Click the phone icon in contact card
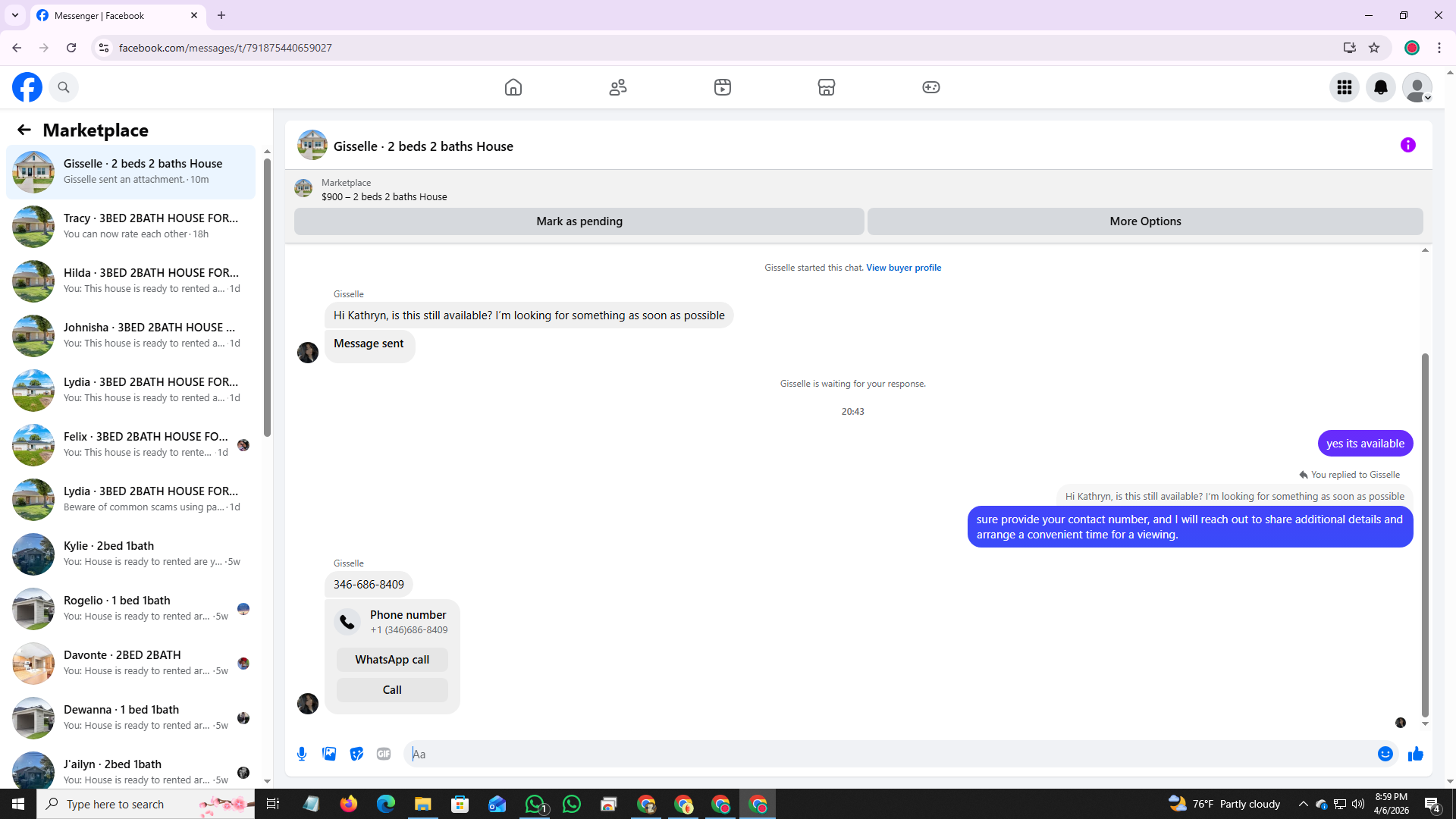 coord(347,622)
